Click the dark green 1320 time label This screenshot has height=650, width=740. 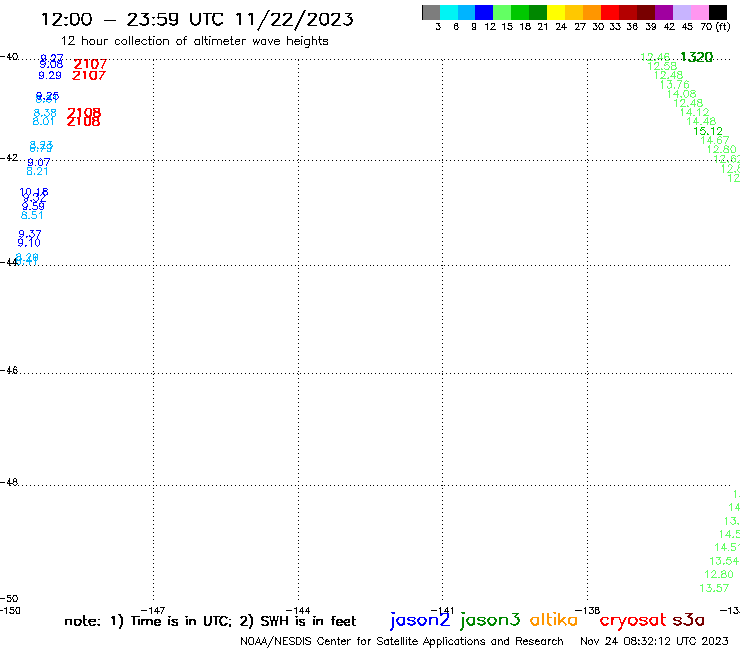point(697,57)
